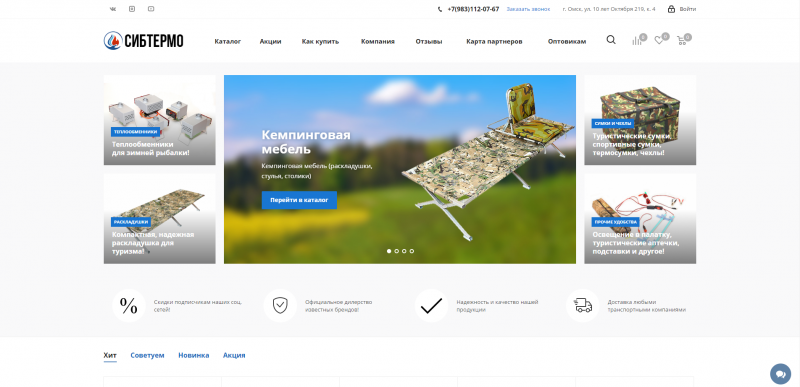Click Перейти в каталог button
800x387 pixels.
click(x=299, y=200)
